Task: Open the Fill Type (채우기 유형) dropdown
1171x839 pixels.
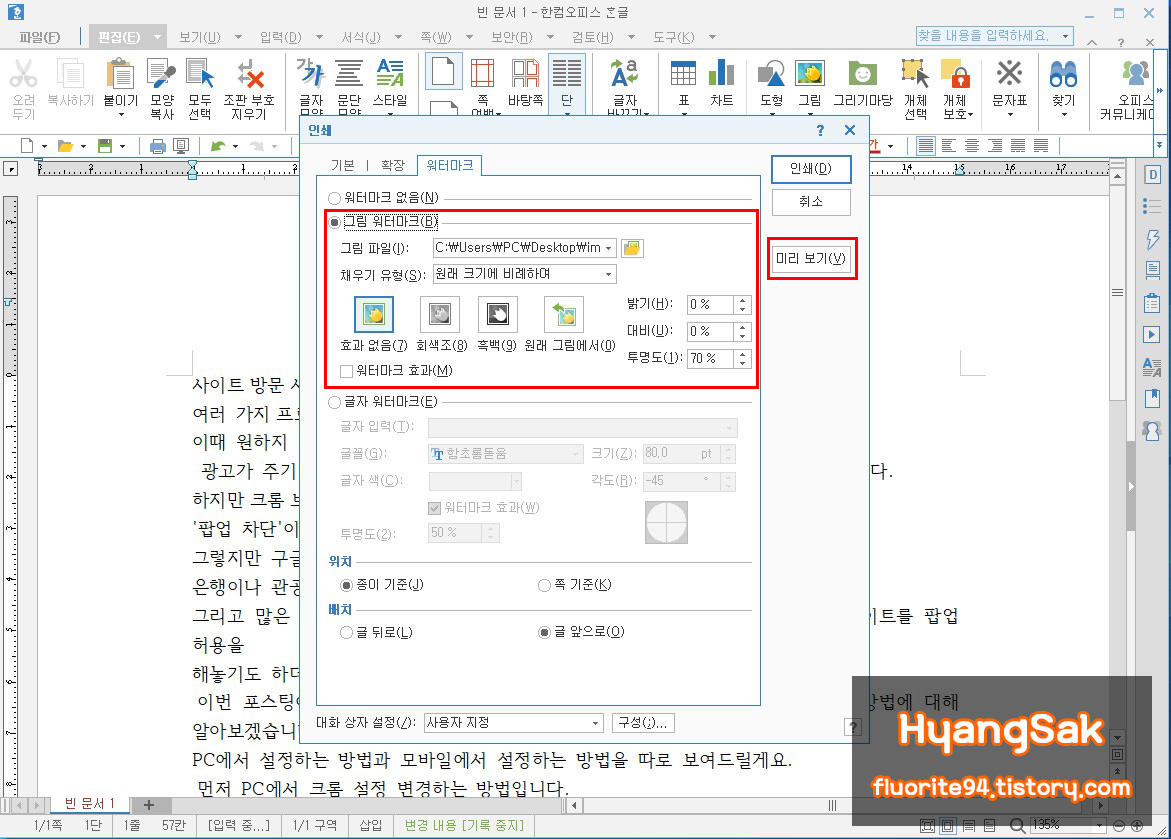Action: point(609,274)
